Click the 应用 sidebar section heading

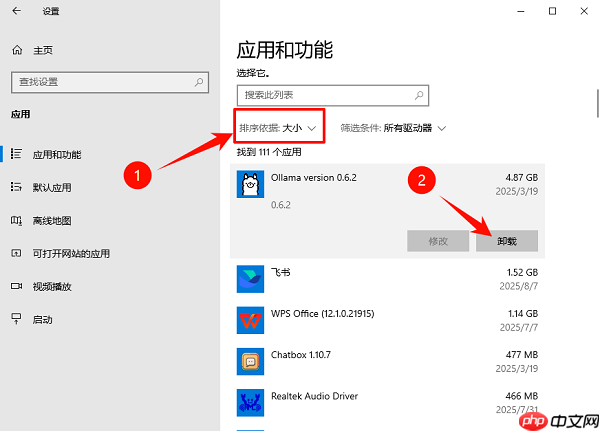click(x=20, y=114)
